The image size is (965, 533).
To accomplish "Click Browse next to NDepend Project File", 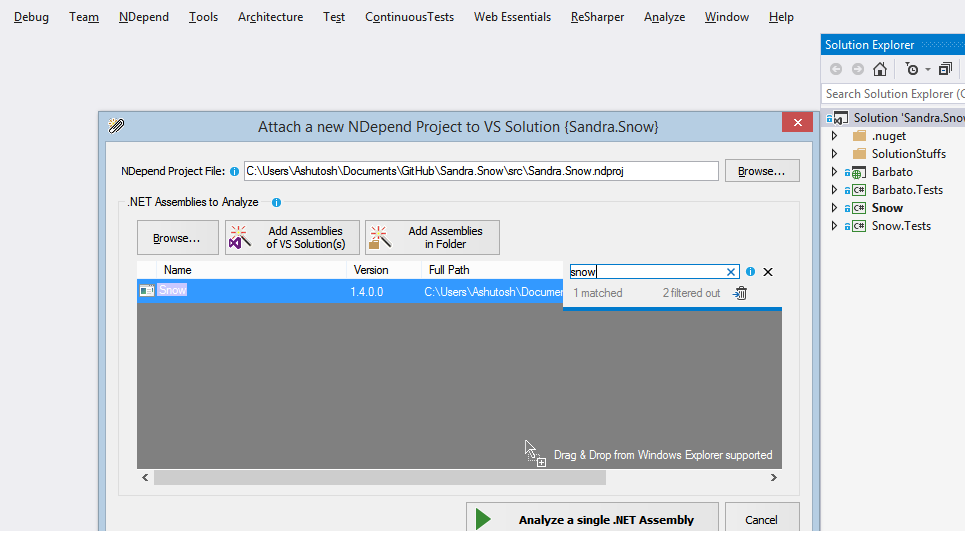I will (x=762, y=171).
